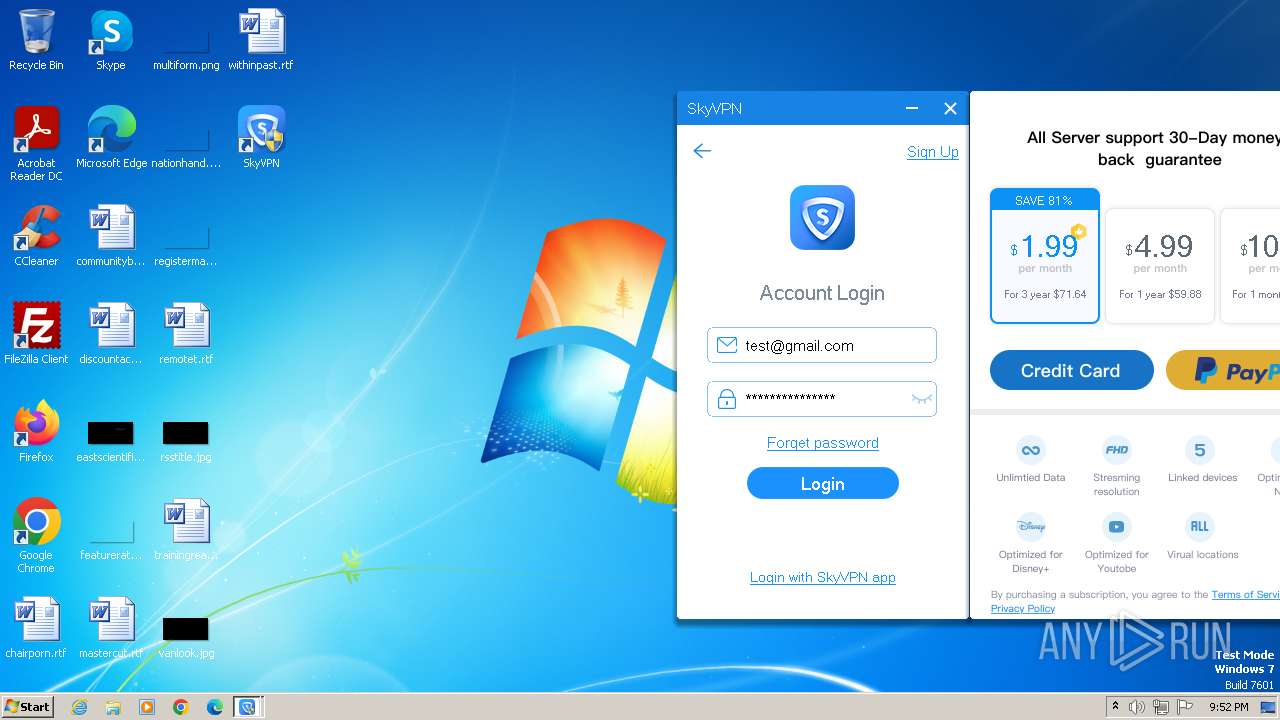Image resolution: width=1280 pixels, height=720 pixels.
Task: Click the 5 Linked devices icon
Action: pos(1201,450)
